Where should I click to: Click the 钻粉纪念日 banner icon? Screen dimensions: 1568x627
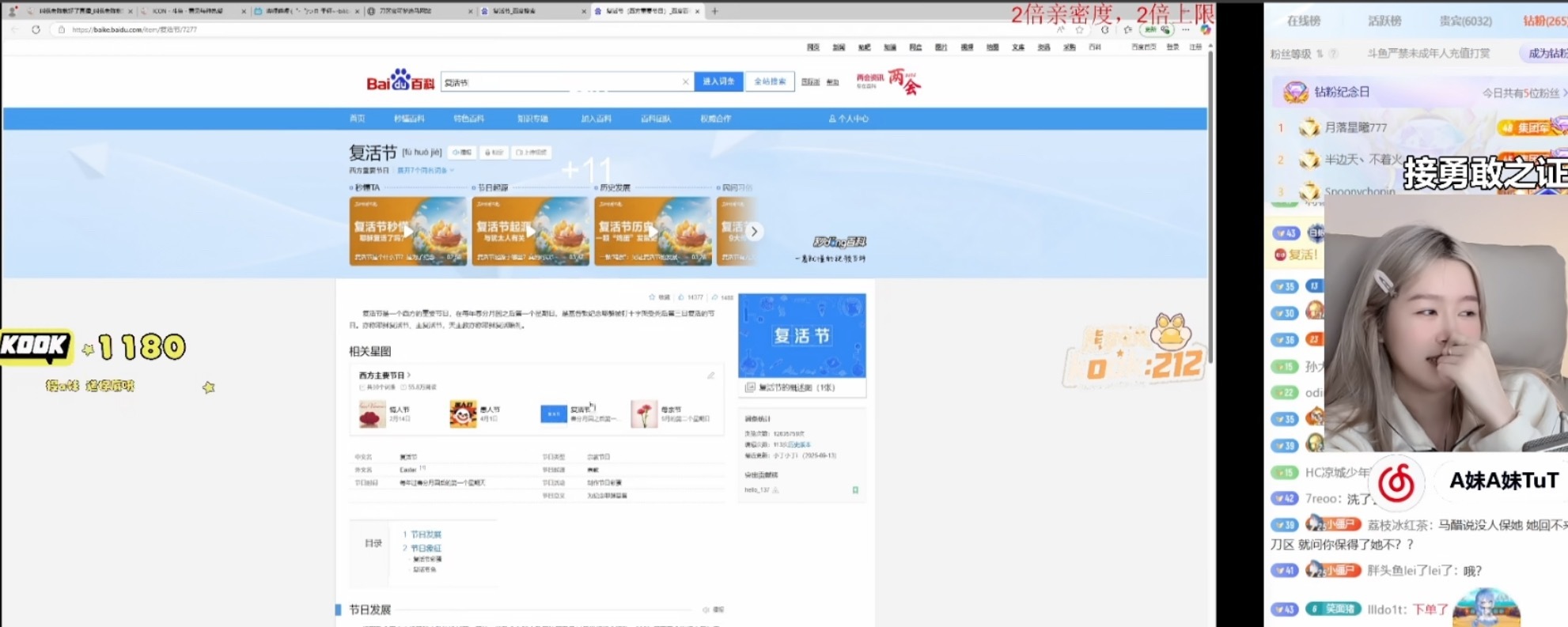tap(1295, 92)
